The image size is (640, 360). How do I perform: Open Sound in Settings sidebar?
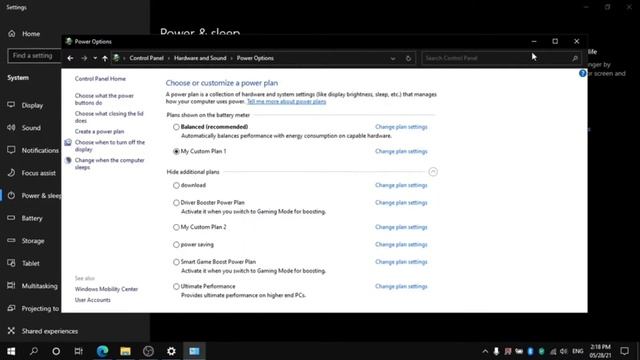click(x=31, y=128)
